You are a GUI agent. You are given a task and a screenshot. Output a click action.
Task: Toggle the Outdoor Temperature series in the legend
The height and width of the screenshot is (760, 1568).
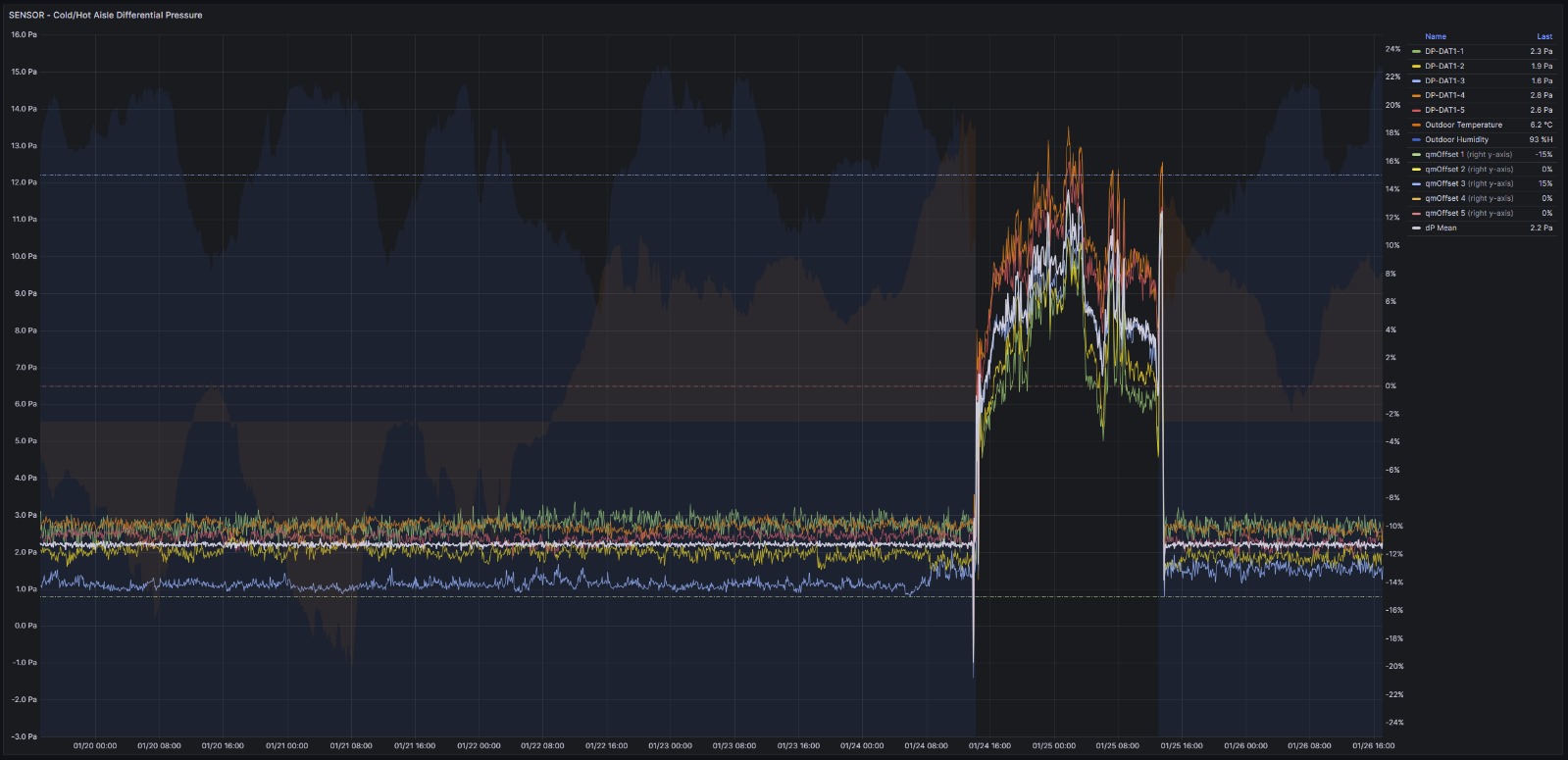pyautogui.click(x=1463, y=125)
